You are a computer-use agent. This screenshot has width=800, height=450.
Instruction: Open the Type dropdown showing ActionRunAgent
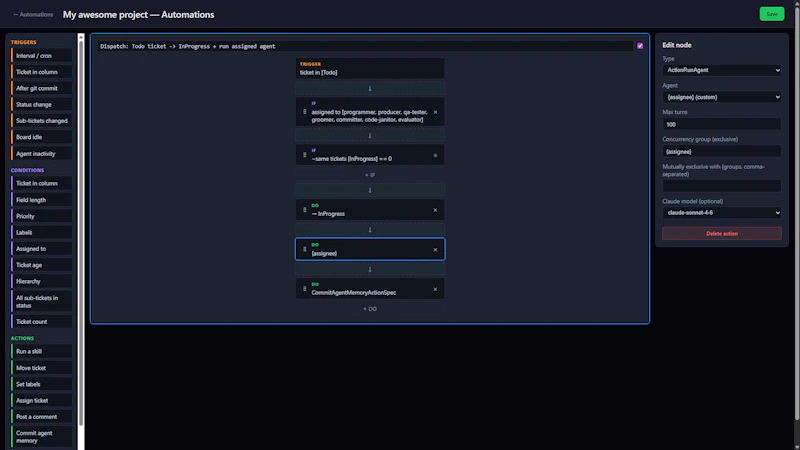[721, 70]
